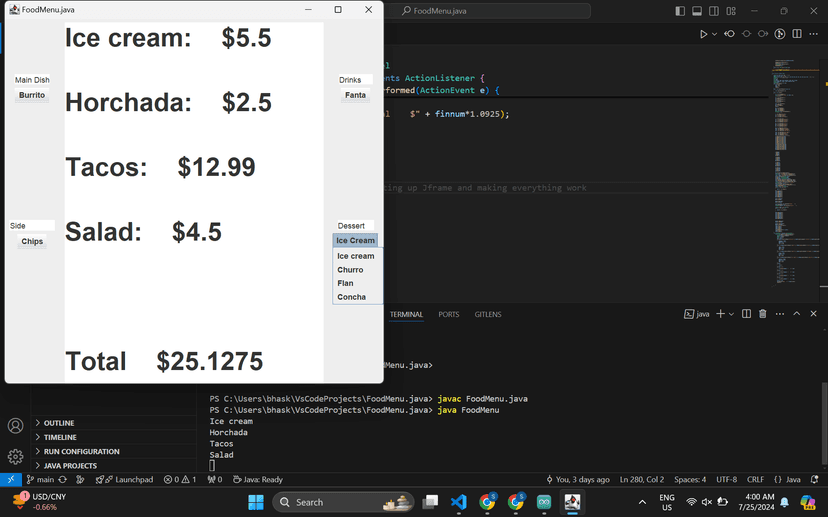Viewport: 828px width, 517px height.
Task: Toggle the secondary side bar layout icon
Action: point(714,11)
